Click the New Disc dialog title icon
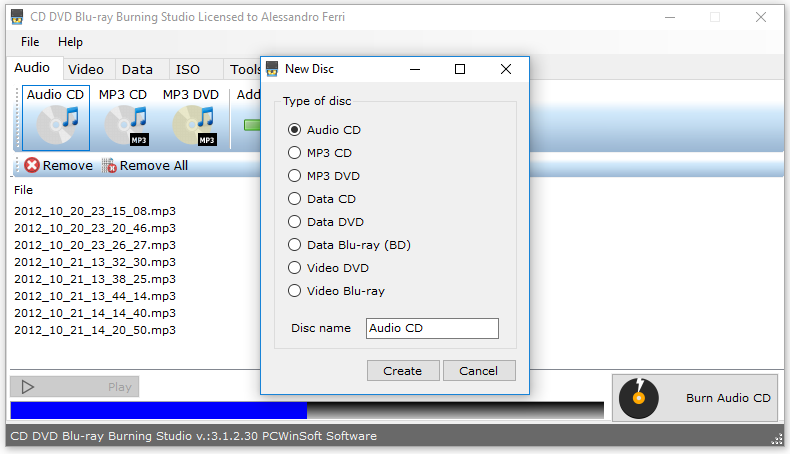The image size is (790, 454). click(x=271, y=69)
